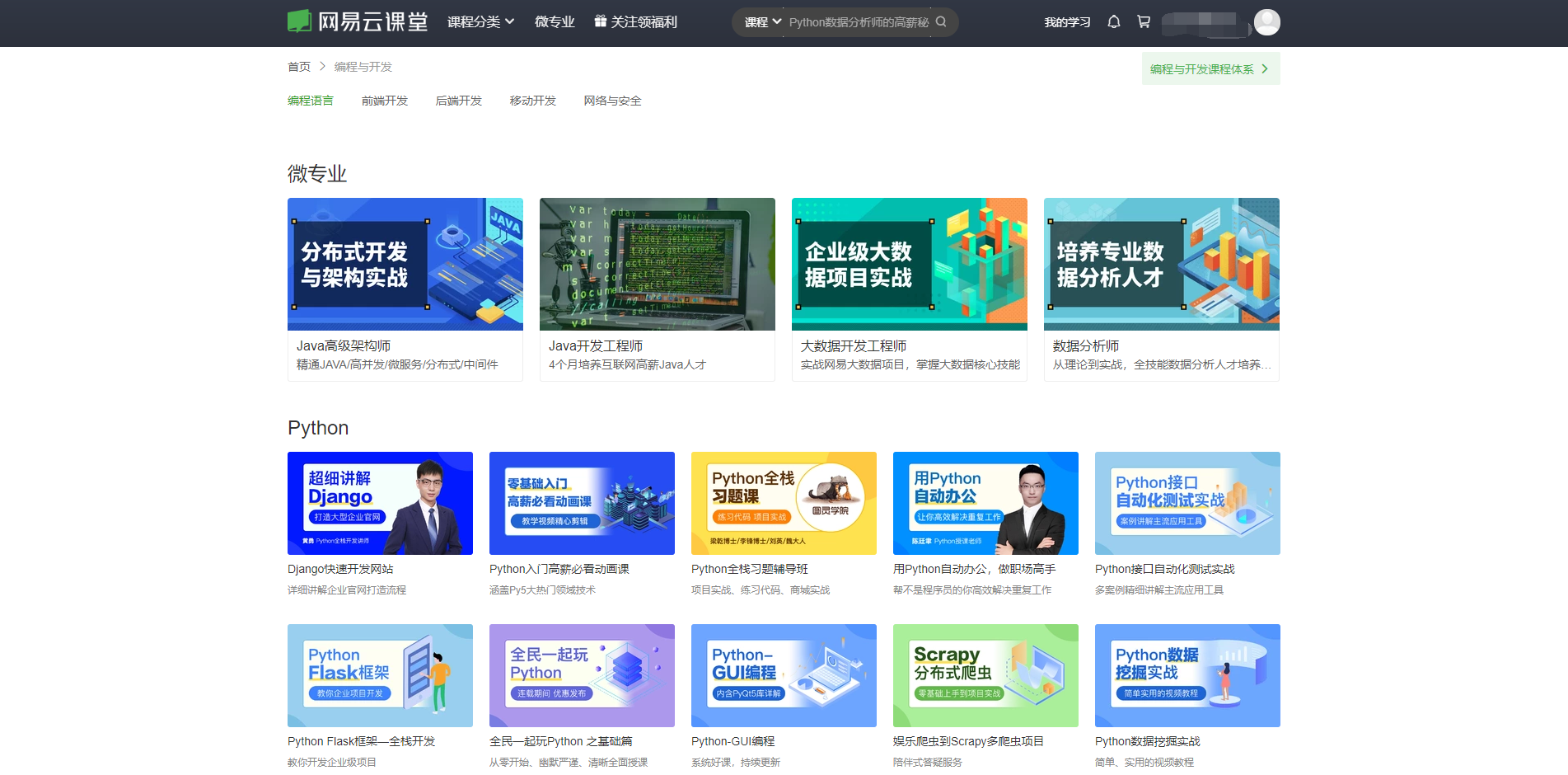Click 系统好课，持续更新 description
Screen dimensions: 1568x775
(736, 763)
